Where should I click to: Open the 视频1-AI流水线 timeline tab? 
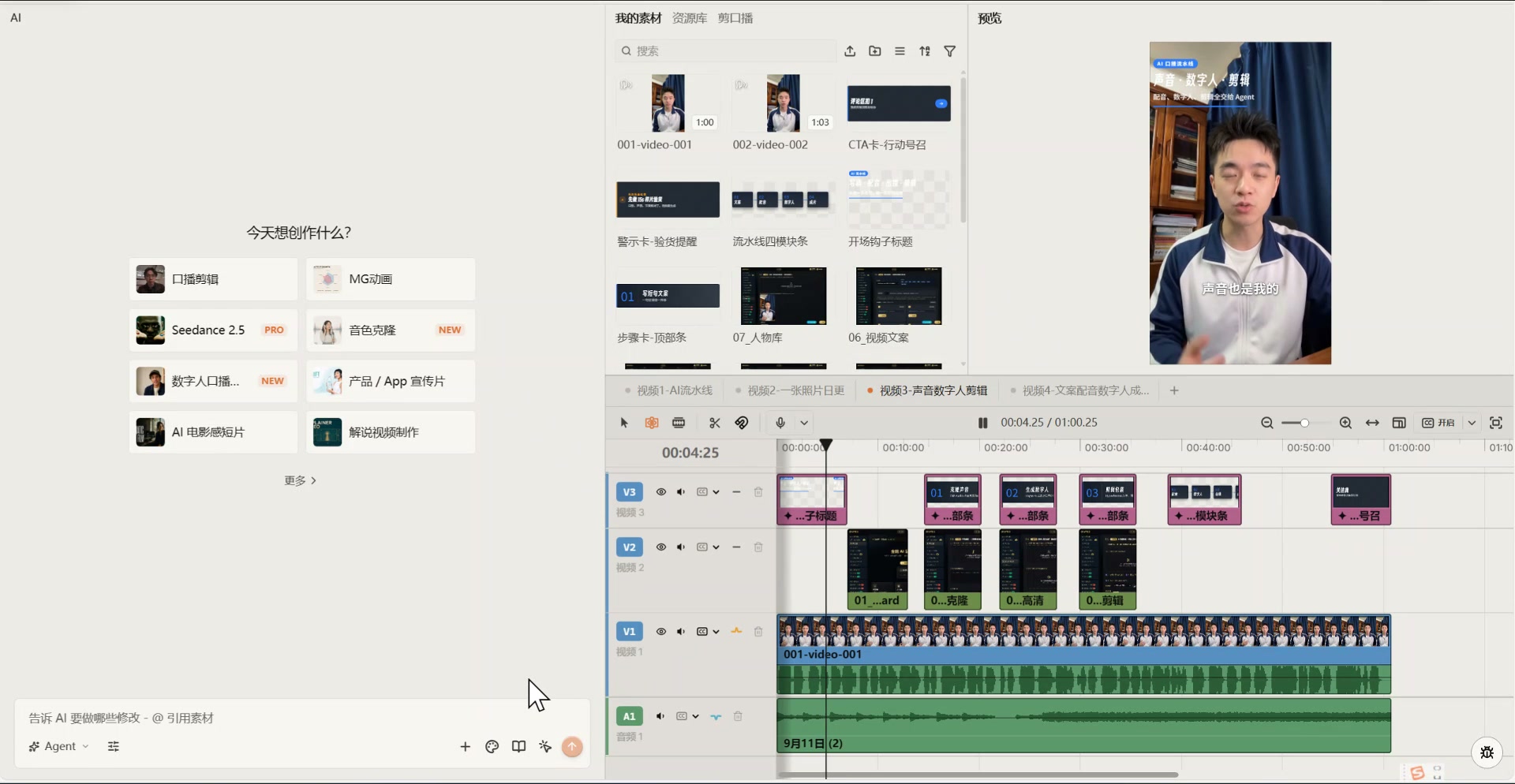[668, 390]
